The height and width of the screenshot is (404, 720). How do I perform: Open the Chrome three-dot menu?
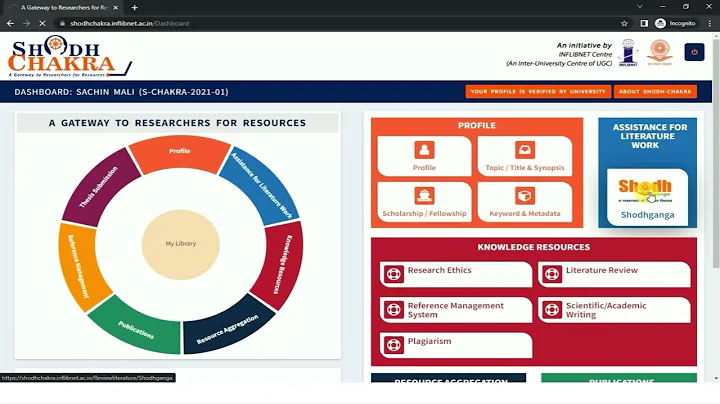[710, 23]
